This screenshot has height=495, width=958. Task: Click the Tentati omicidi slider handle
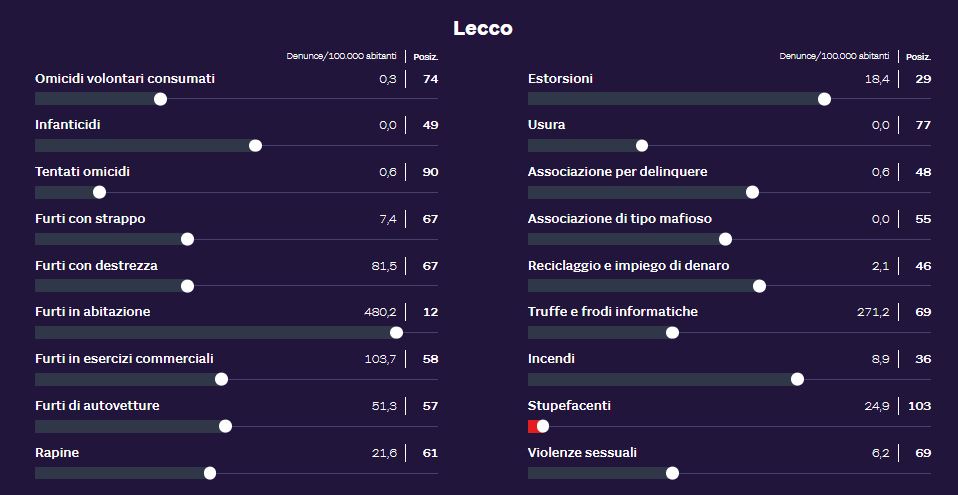99,192
